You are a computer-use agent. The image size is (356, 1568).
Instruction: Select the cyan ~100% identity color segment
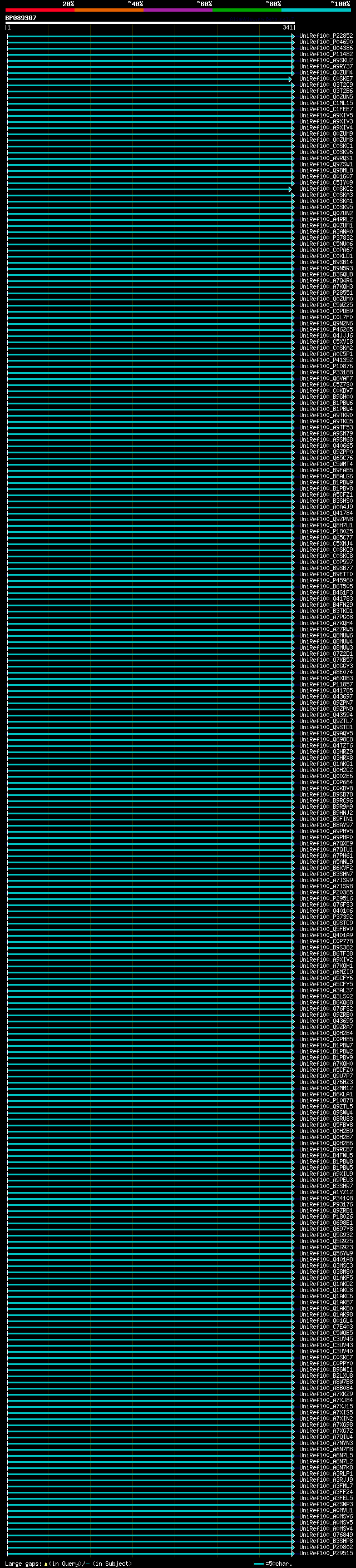point(316,10)
